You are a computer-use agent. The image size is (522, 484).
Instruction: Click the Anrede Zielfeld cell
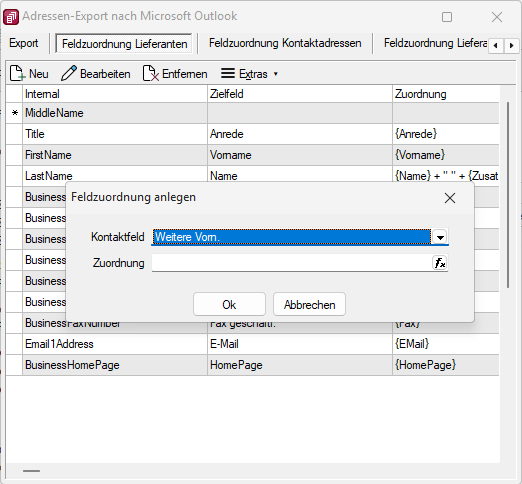(300, 134)
